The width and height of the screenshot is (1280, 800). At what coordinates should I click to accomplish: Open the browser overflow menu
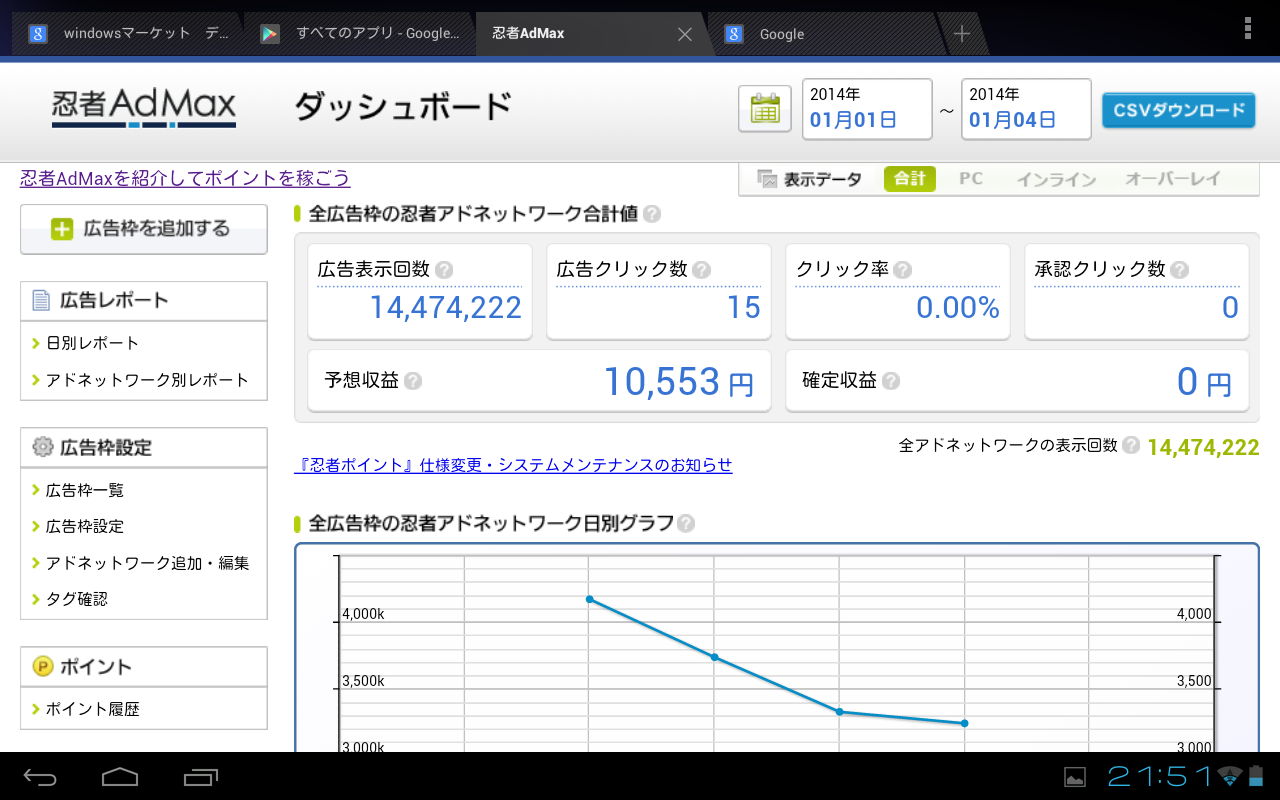pos(1247,28)
